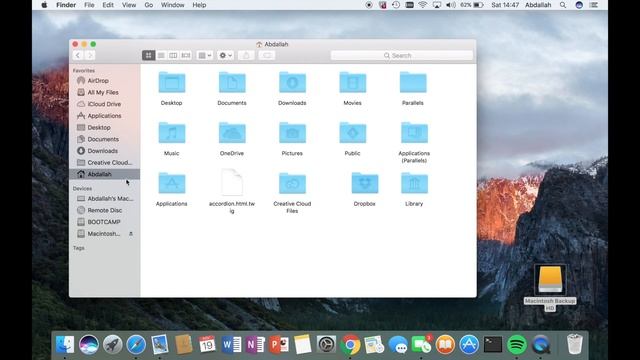Select the Documents folder icon

click(232, 82)
